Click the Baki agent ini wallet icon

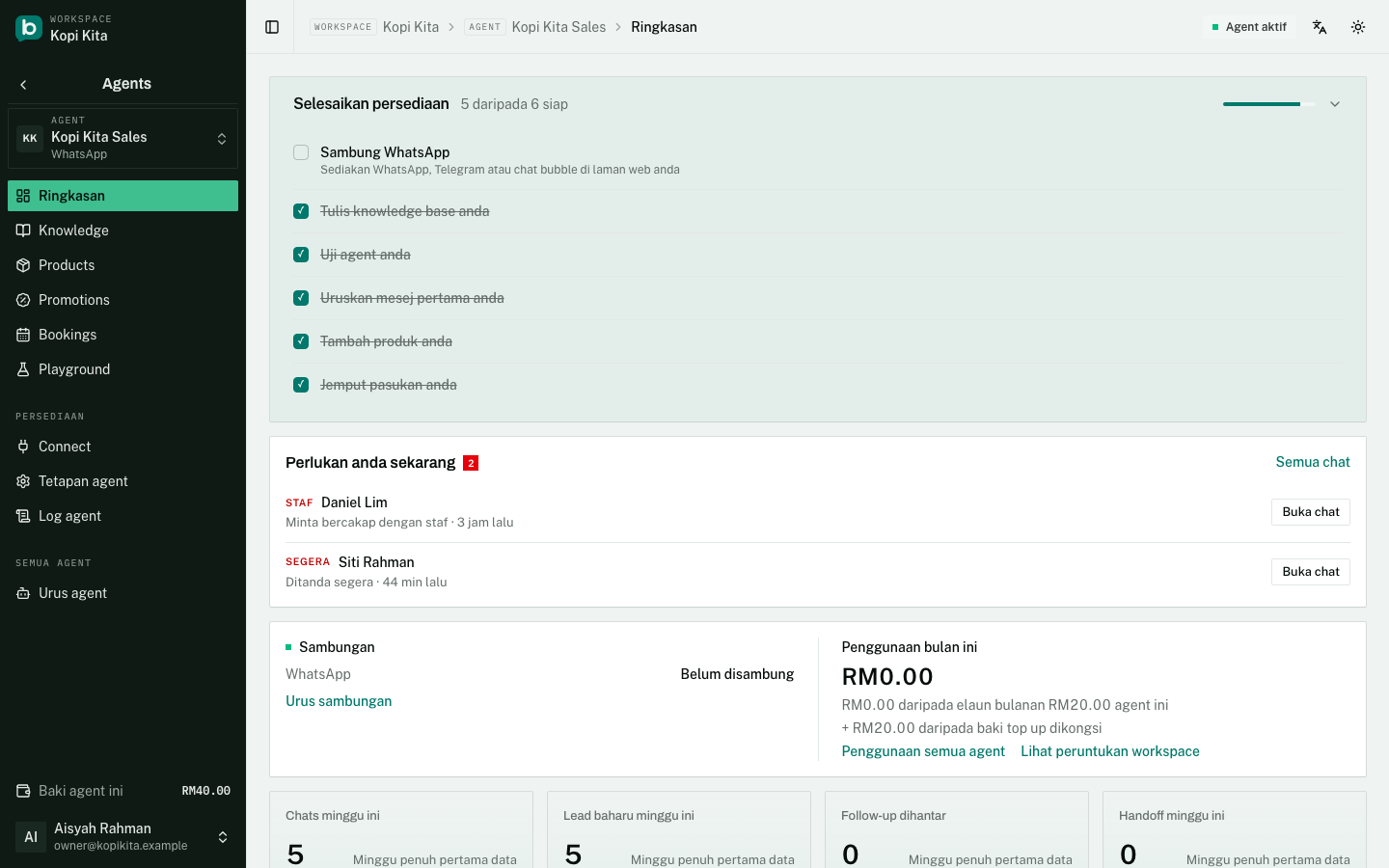pos(23,791)
